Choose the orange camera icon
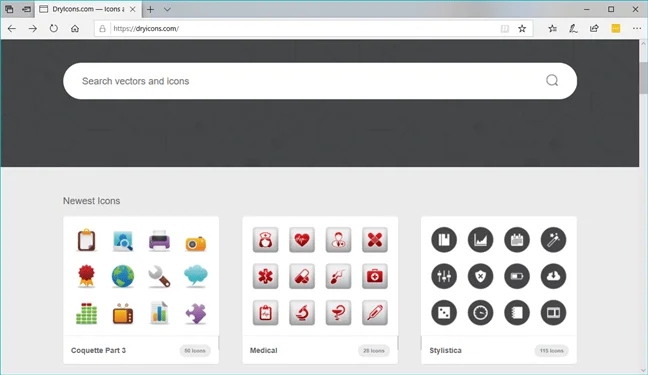 pyautogui.click(x=195, y=243)
